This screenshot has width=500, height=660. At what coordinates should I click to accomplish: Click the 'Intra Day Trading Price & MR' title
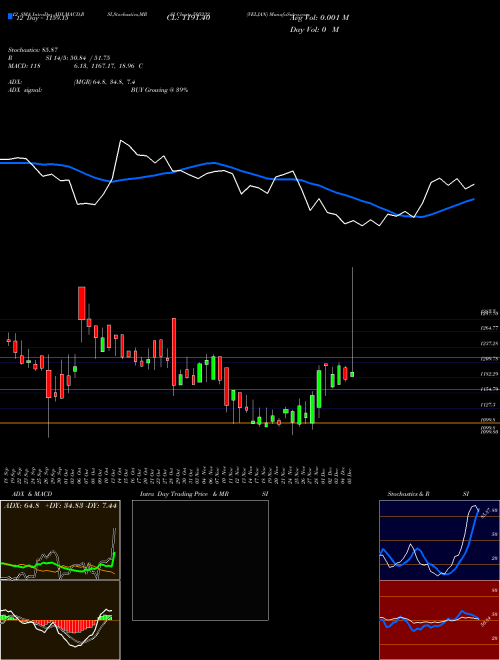pyautogui.click(x=184, y=494)
